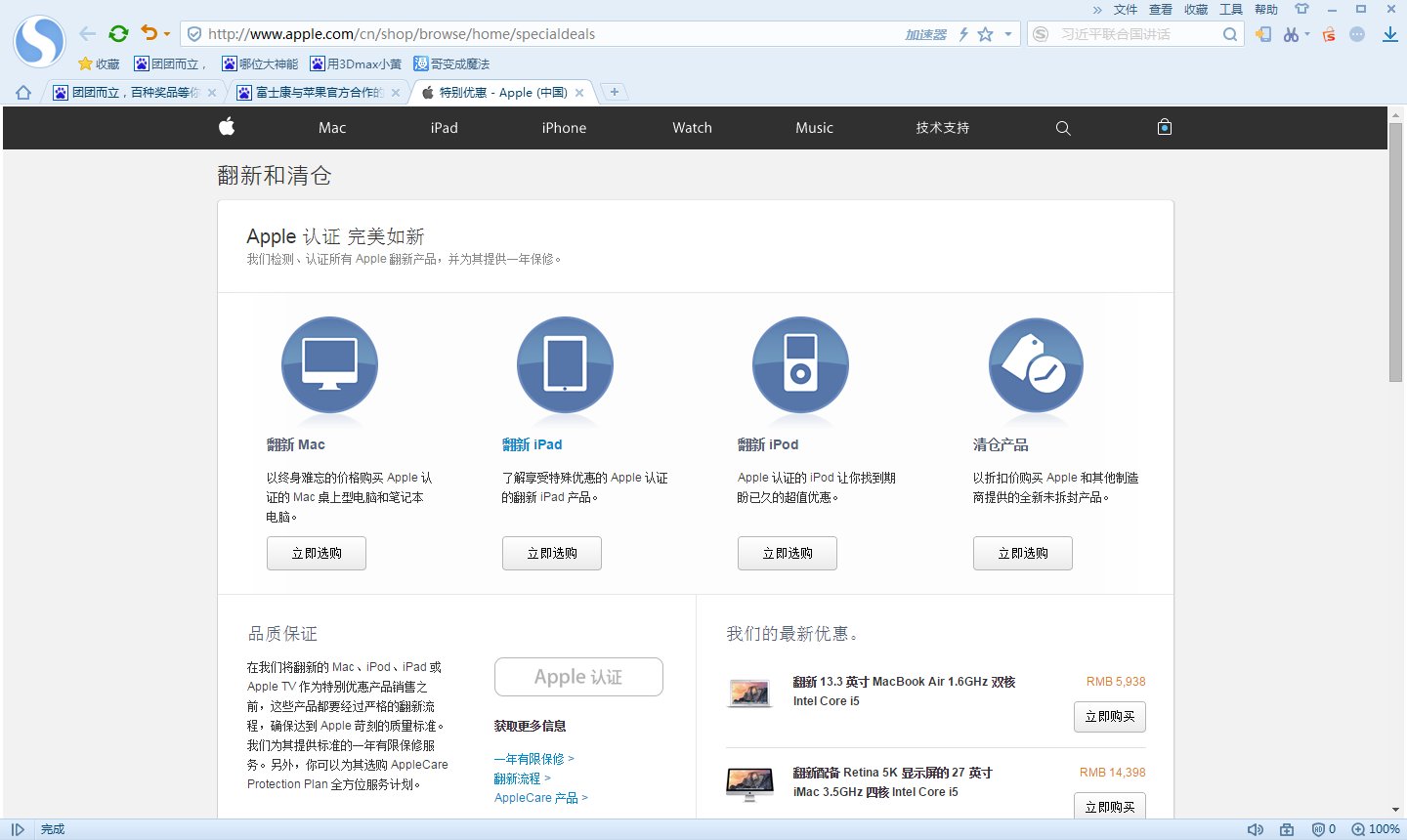Image resolution: width=1407 pixels, height=840 pixels.
Task: Open the shopping bag icon on Apple's site
Action: 1164,127
